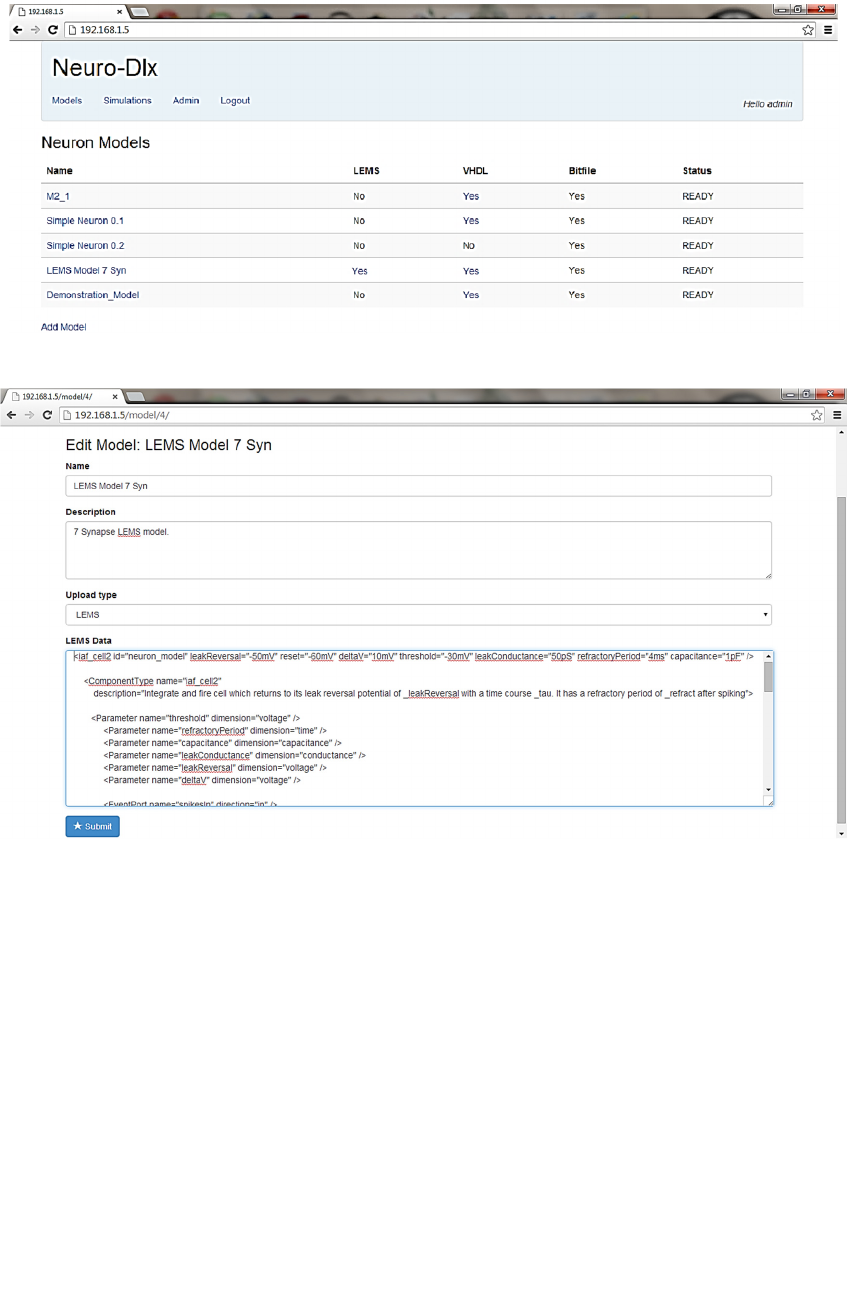Click the Logout link
The height and width of the screenshot is (1311, 865).
point(235,101)
